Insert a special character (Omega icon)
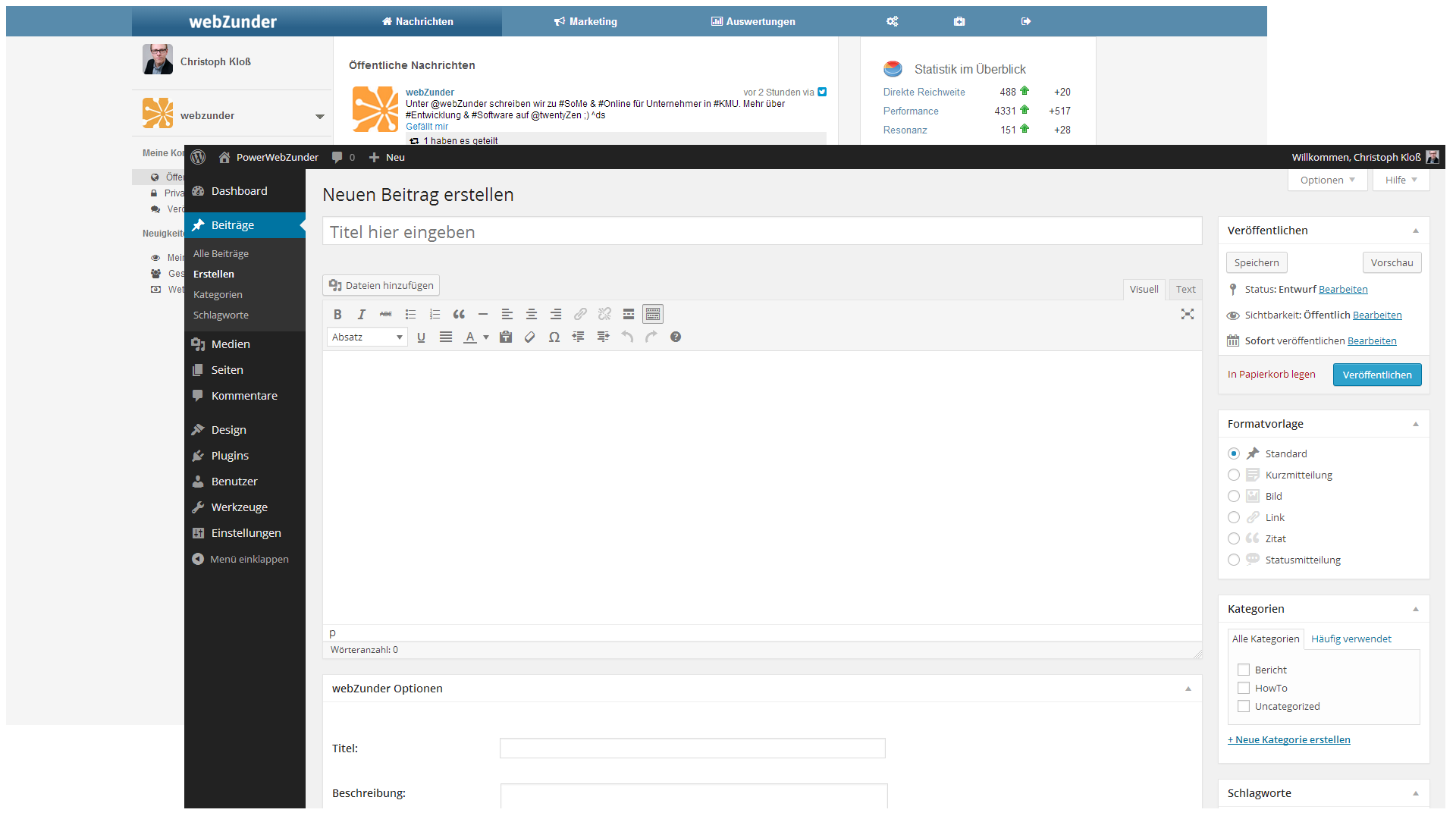Image resolution: width=1456 pixels, height=819 pixels. [554, 337]
